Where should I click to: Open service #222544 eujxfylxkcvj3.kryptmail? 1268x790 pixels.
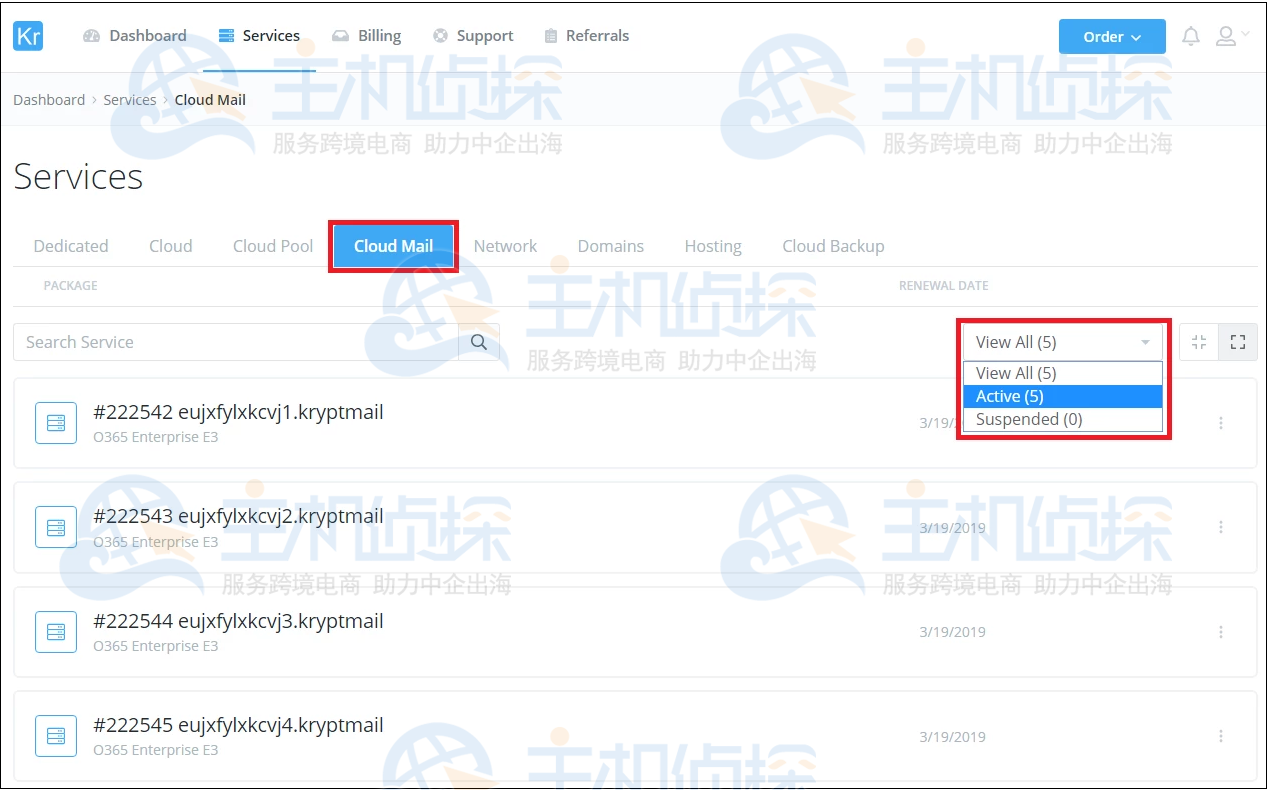[238, 621]
